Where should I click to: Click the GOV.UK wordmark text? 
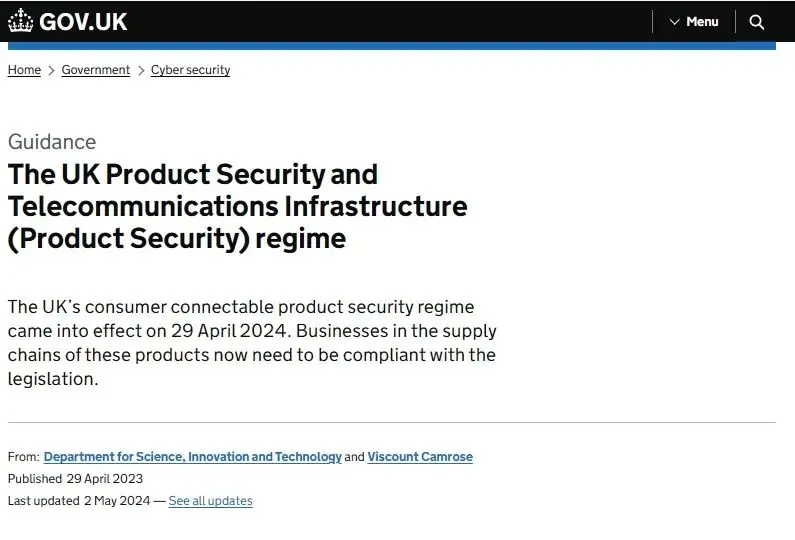(x=83, y=22)
